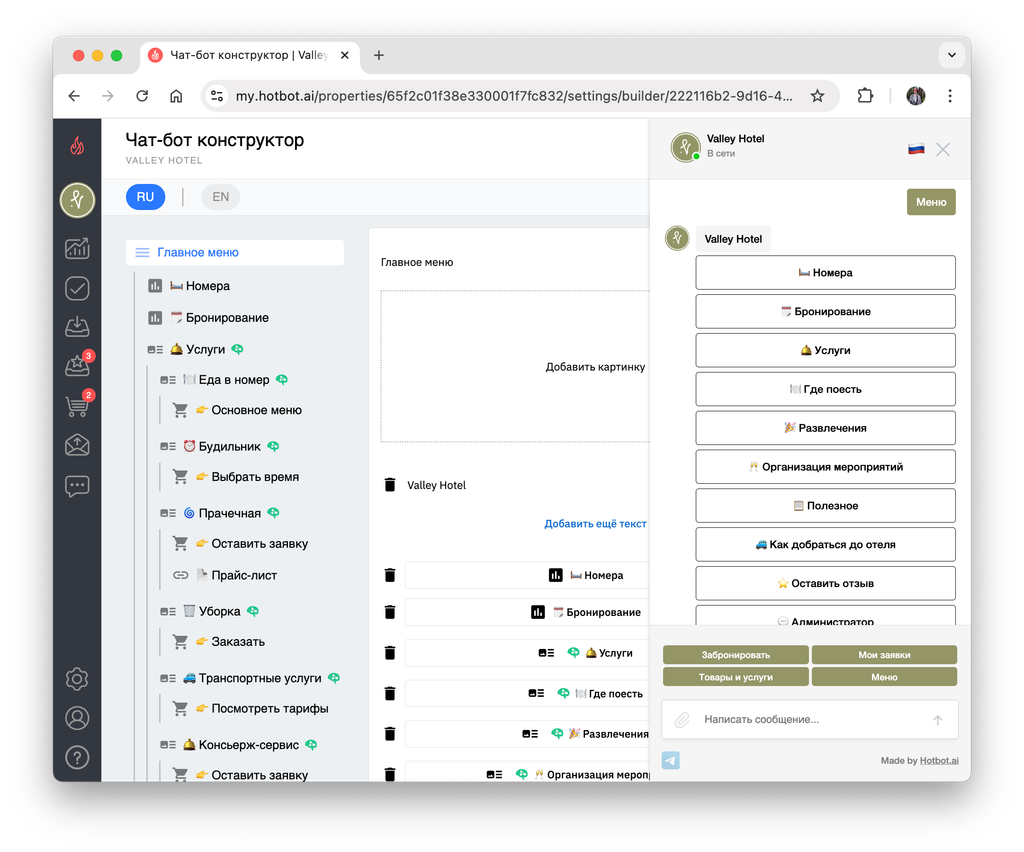Screen dimensions: 1024x852
Task: Click the Мои заявки quick button
Action: [x=884, y=655]
